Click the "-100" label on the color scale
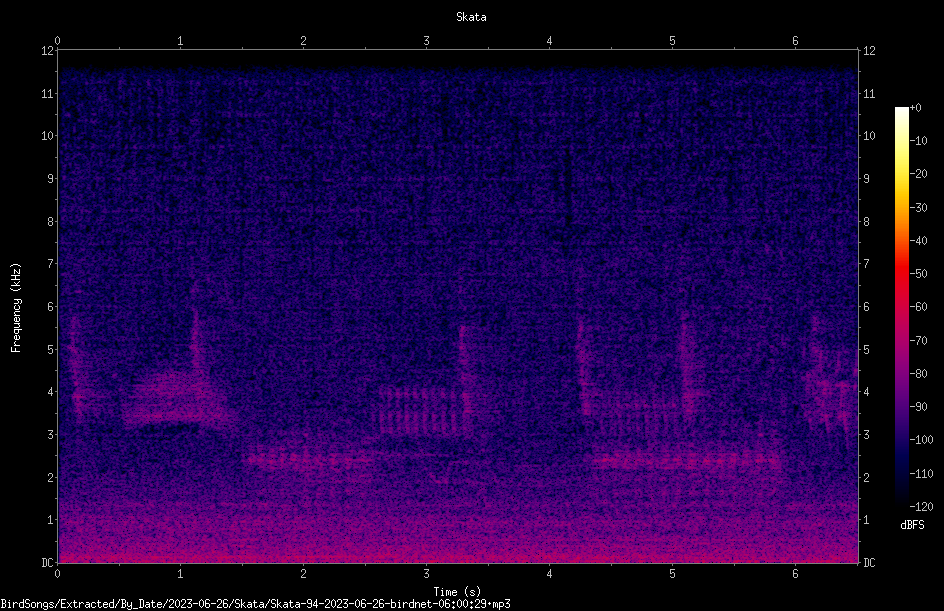This screenshot has height=611, width=944. click(921, 440)
